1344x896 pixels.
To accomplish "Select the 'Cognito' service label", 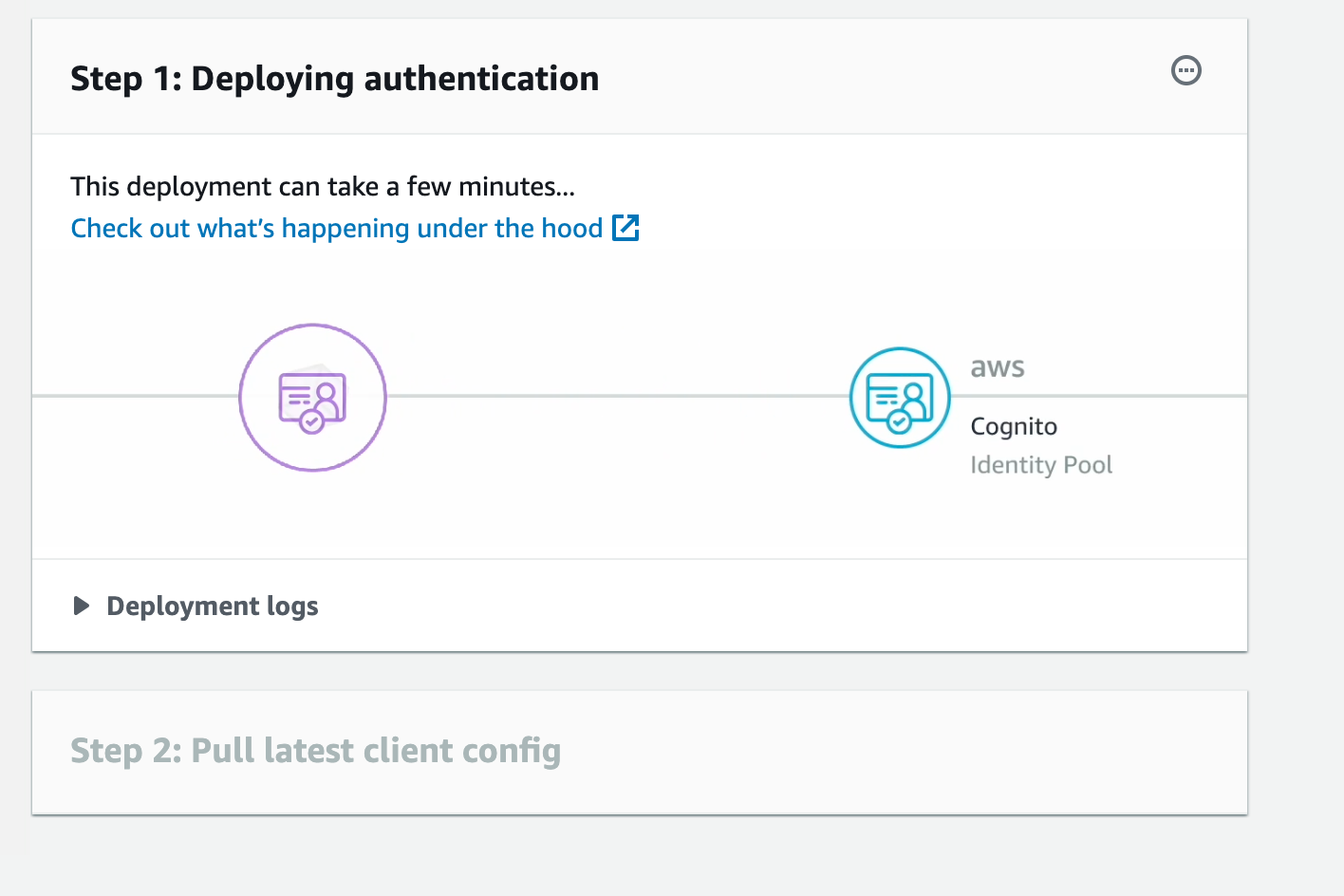I will coord(1014,427).
